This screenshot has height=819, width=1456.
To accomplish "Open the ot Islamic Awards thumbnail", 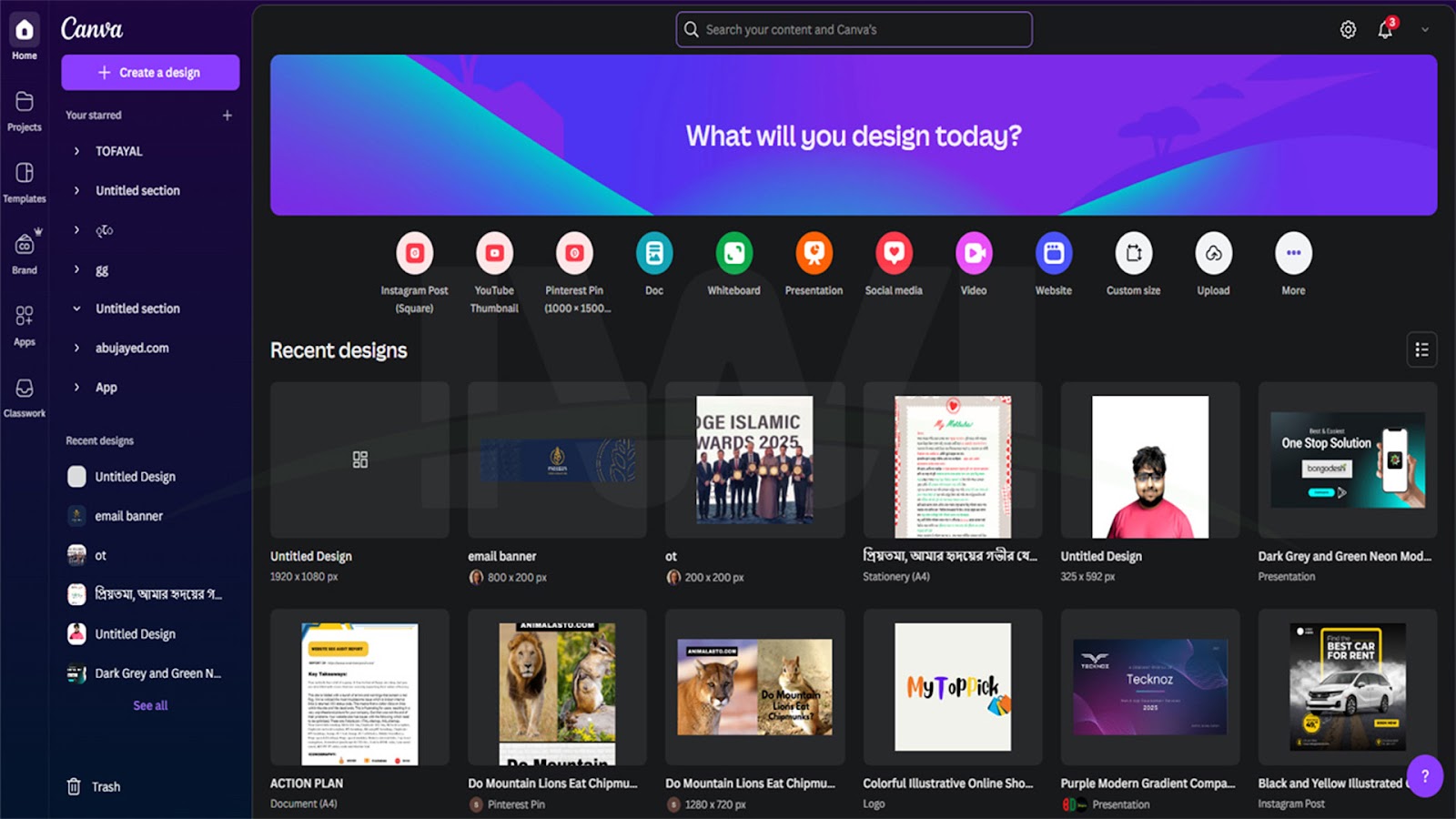I will (x=754, y=460).
